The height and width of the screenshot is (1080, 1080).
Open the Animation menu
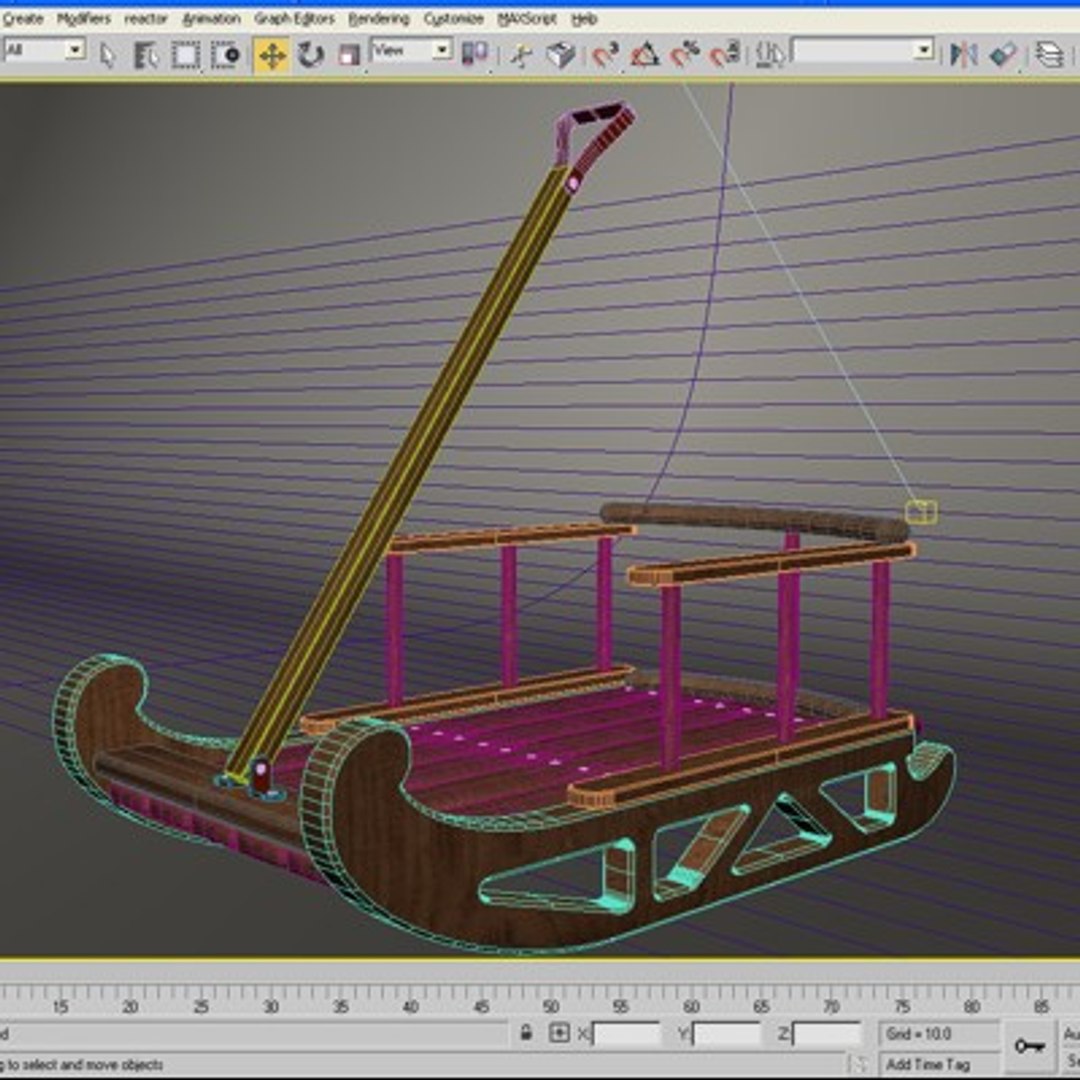[211, 19]
